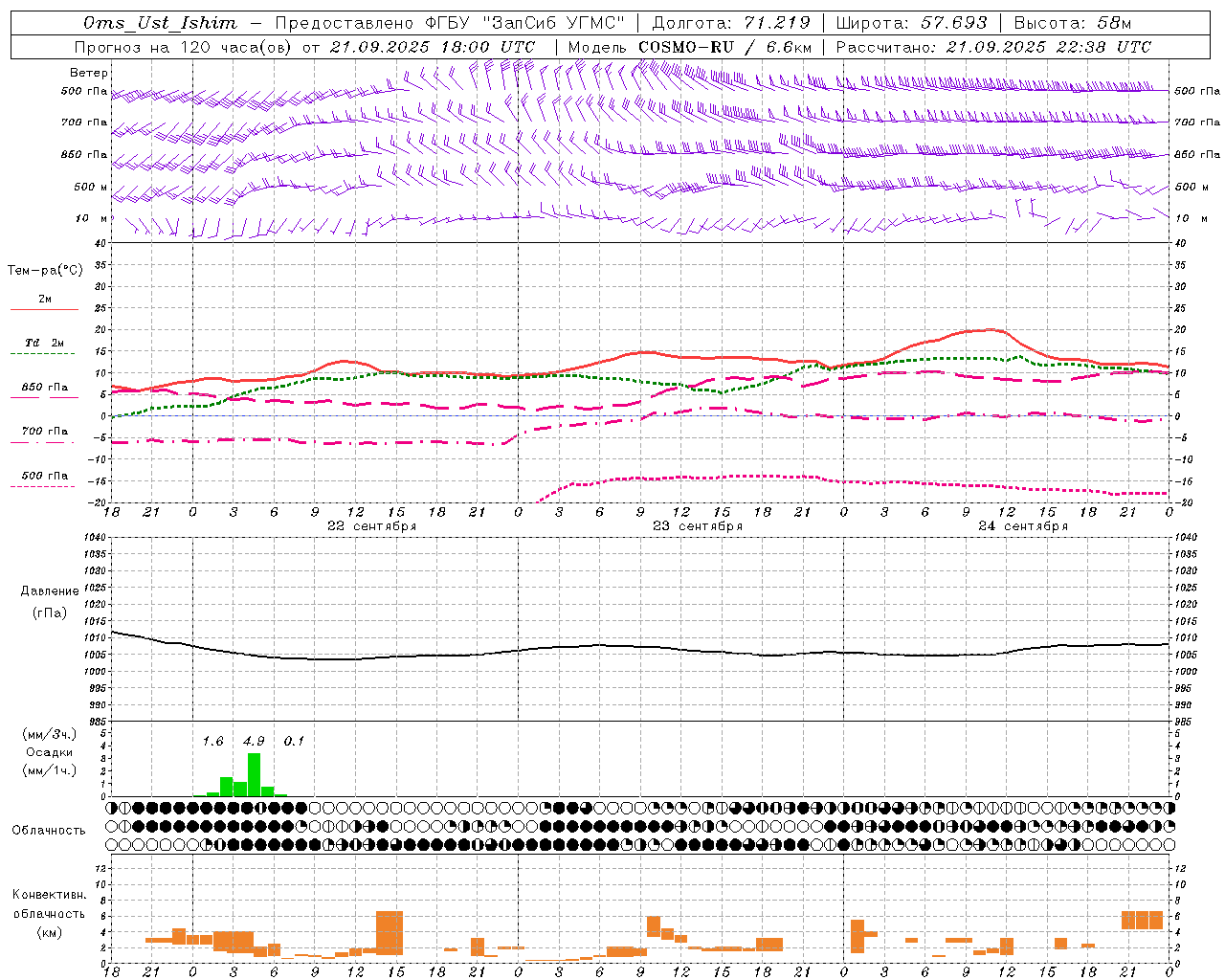Click the precipitation total '1.6'
Screen dimensions: 1225x980
point(212,742)
